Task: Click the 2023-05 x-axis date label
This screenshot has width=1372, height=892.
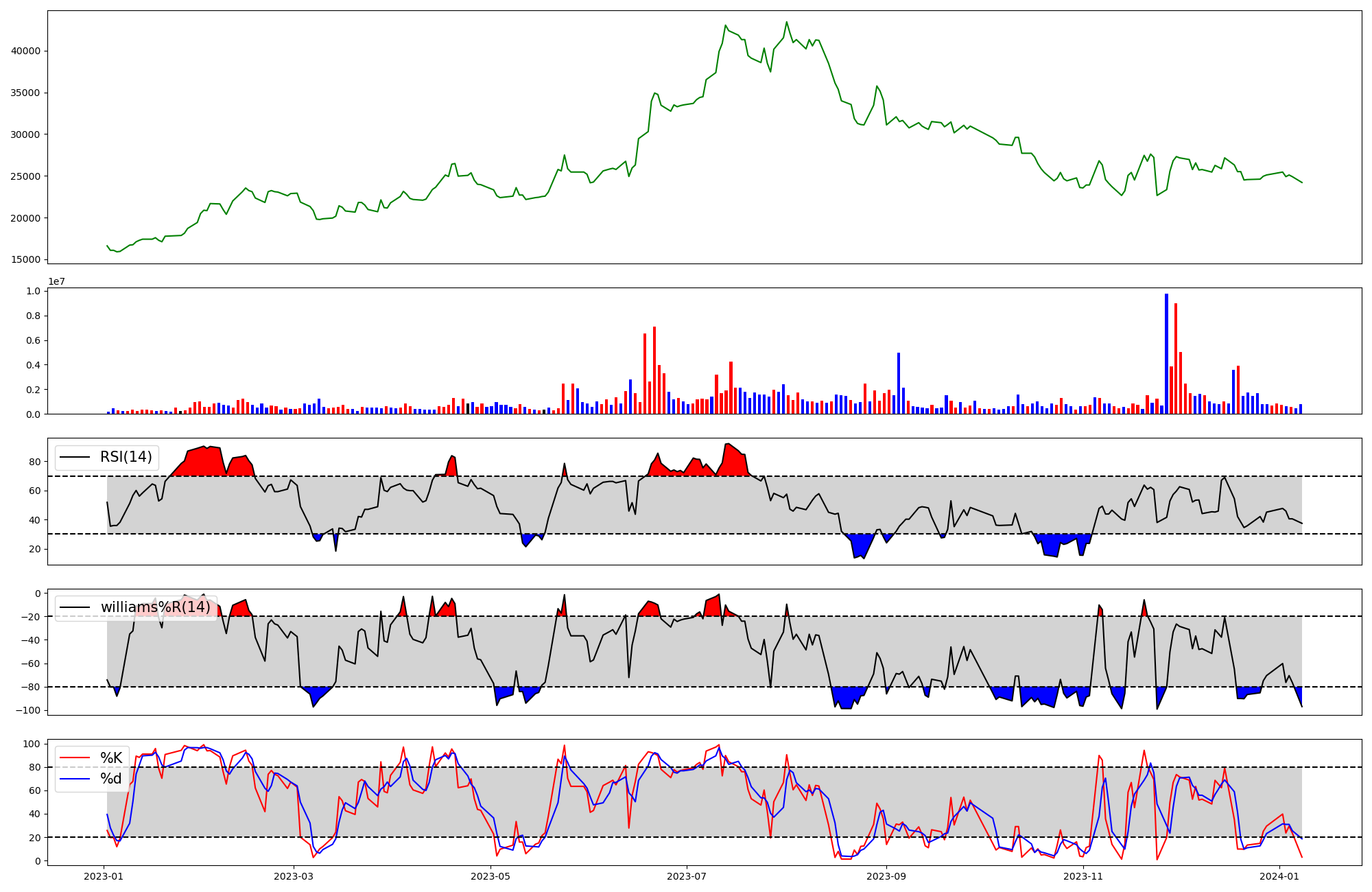Action: (x=491, y=876)
